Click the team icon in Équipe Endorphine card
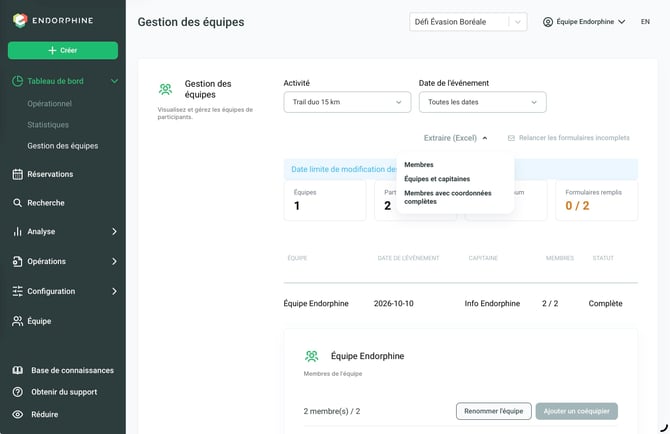The height and width of the screenshot is (434, 670). pos(311,356)
